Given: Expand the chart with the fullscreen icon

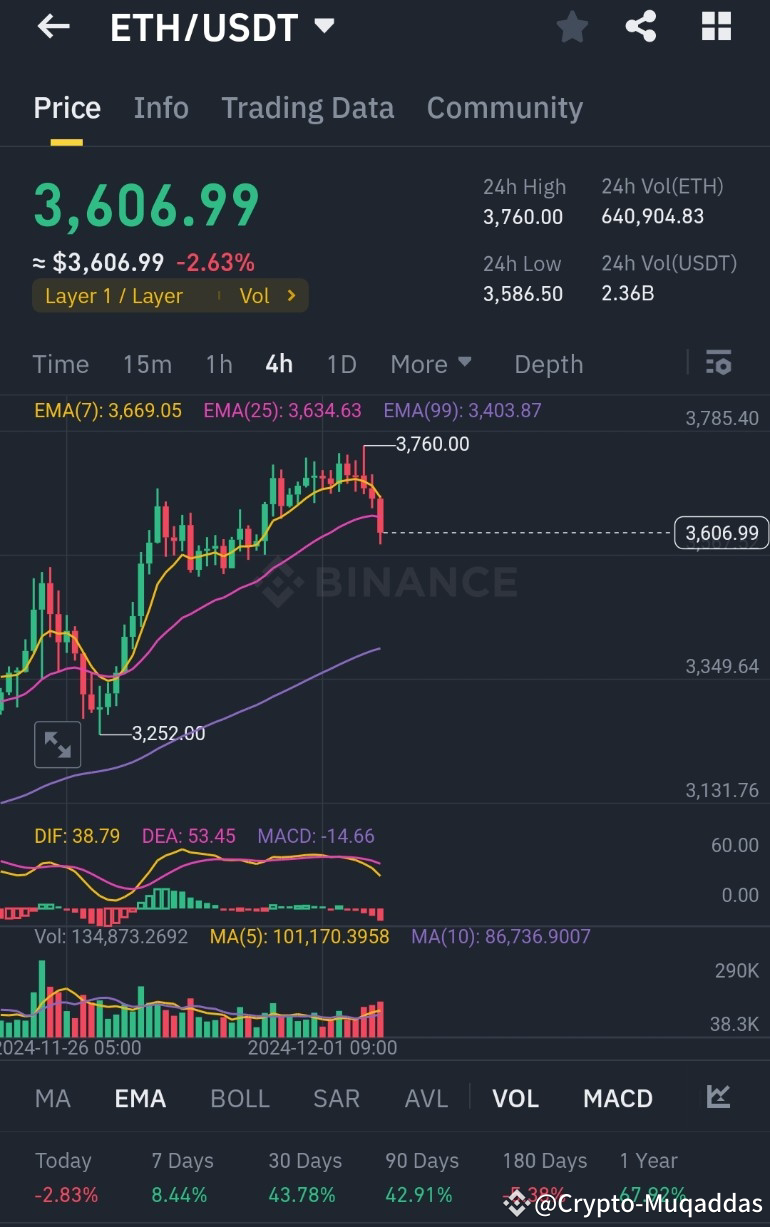Looking at the screenshot, I should click(x=57, y=744).
